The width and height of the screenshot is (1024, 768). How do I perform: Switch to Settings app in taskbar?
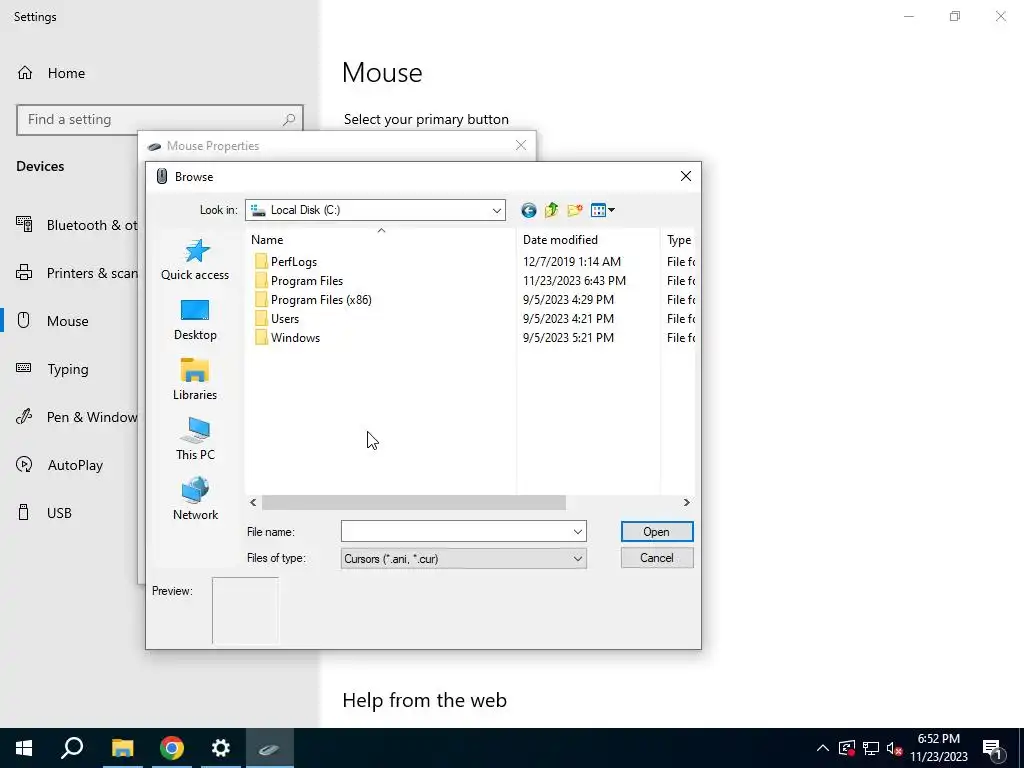pyautogui.click(x=221, y=748)
